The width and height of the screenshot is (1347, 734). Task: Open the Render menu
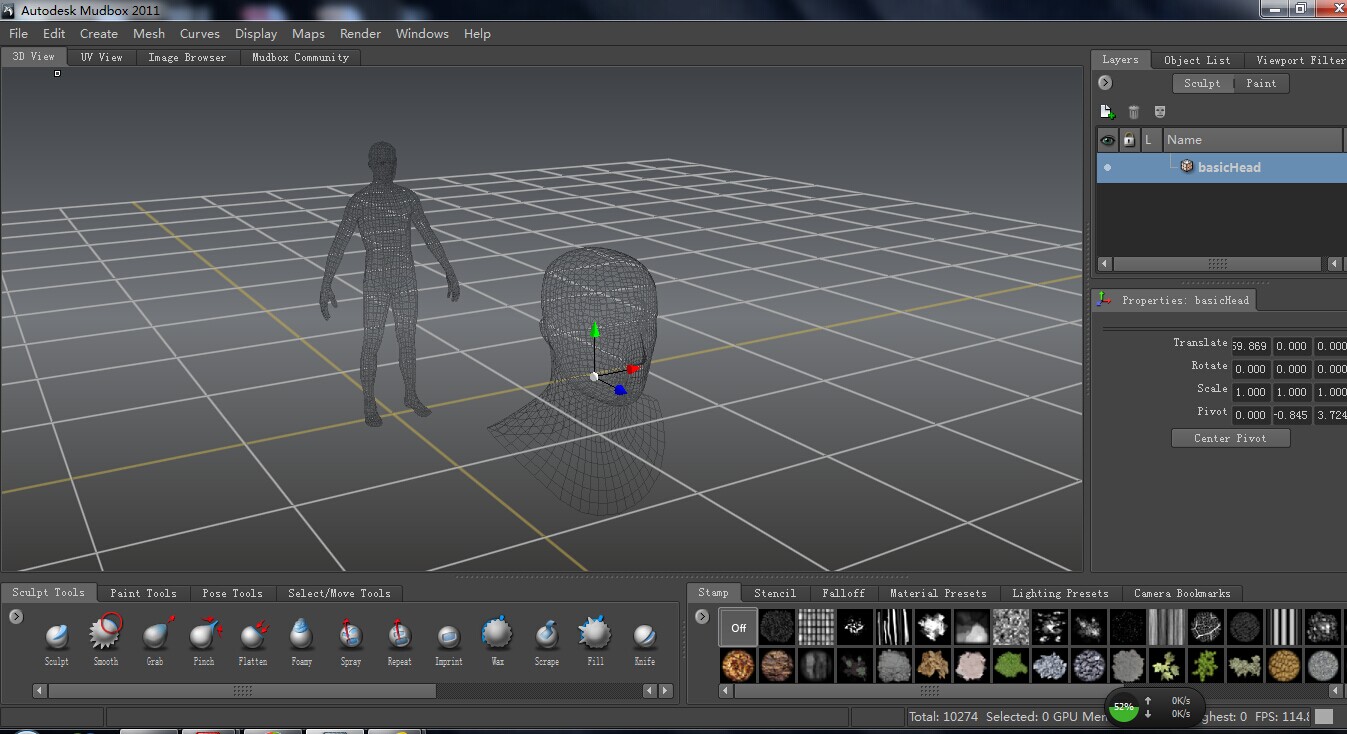click(360, 33)
